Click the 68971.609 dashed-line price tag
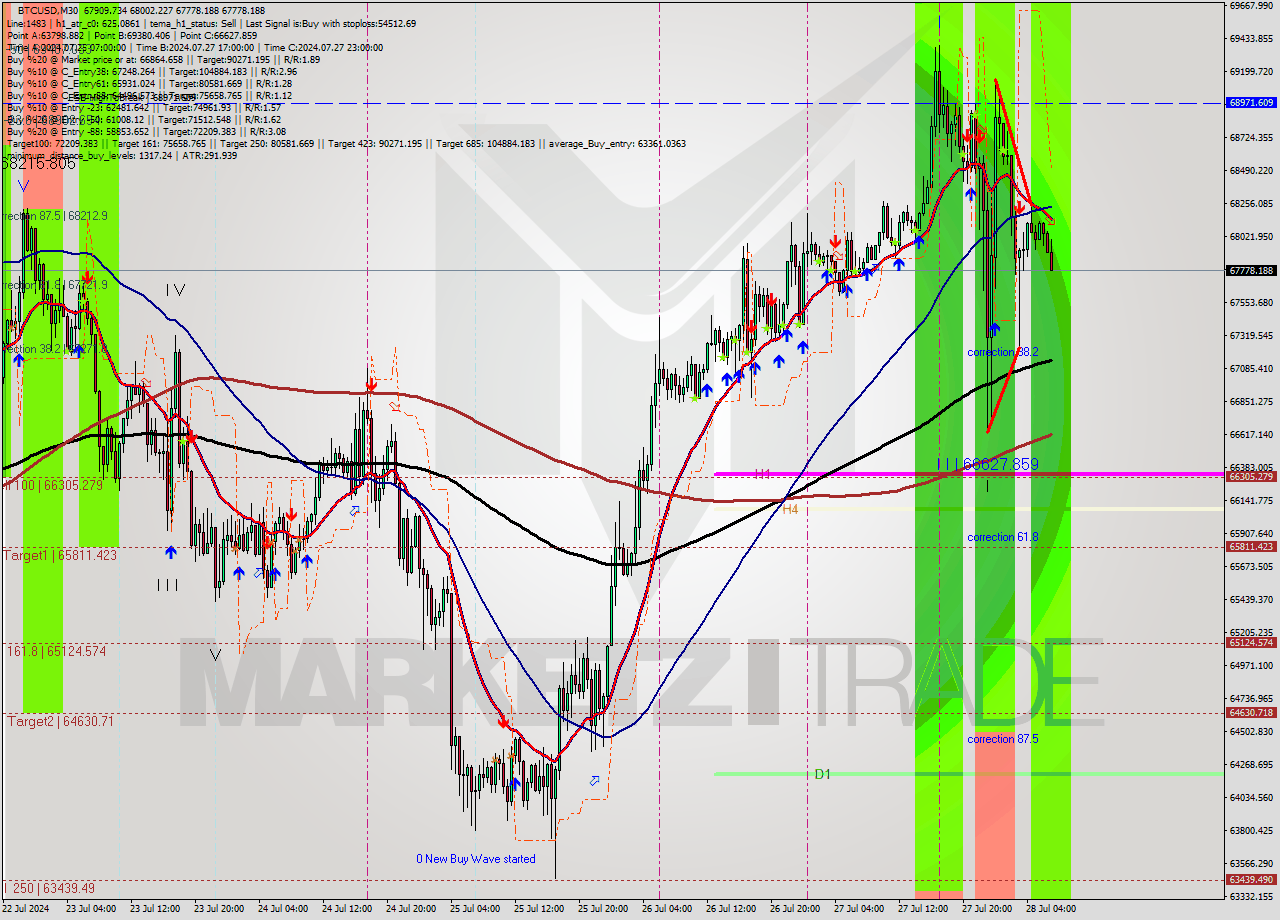Viewport: 1280px width, 920px height. [1251, 103]
